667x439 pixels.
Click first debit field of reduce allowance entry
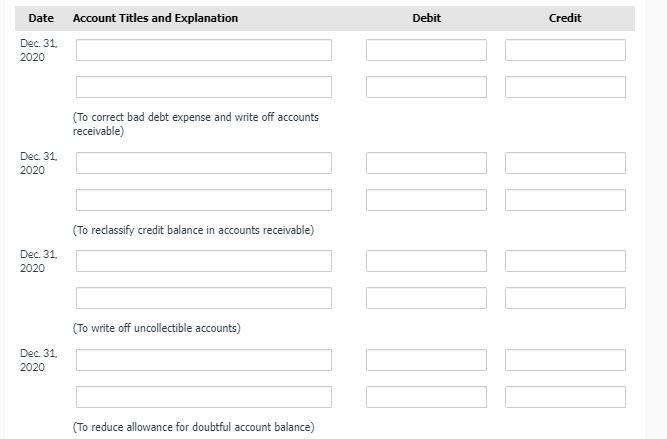click(x=426, y=360)
